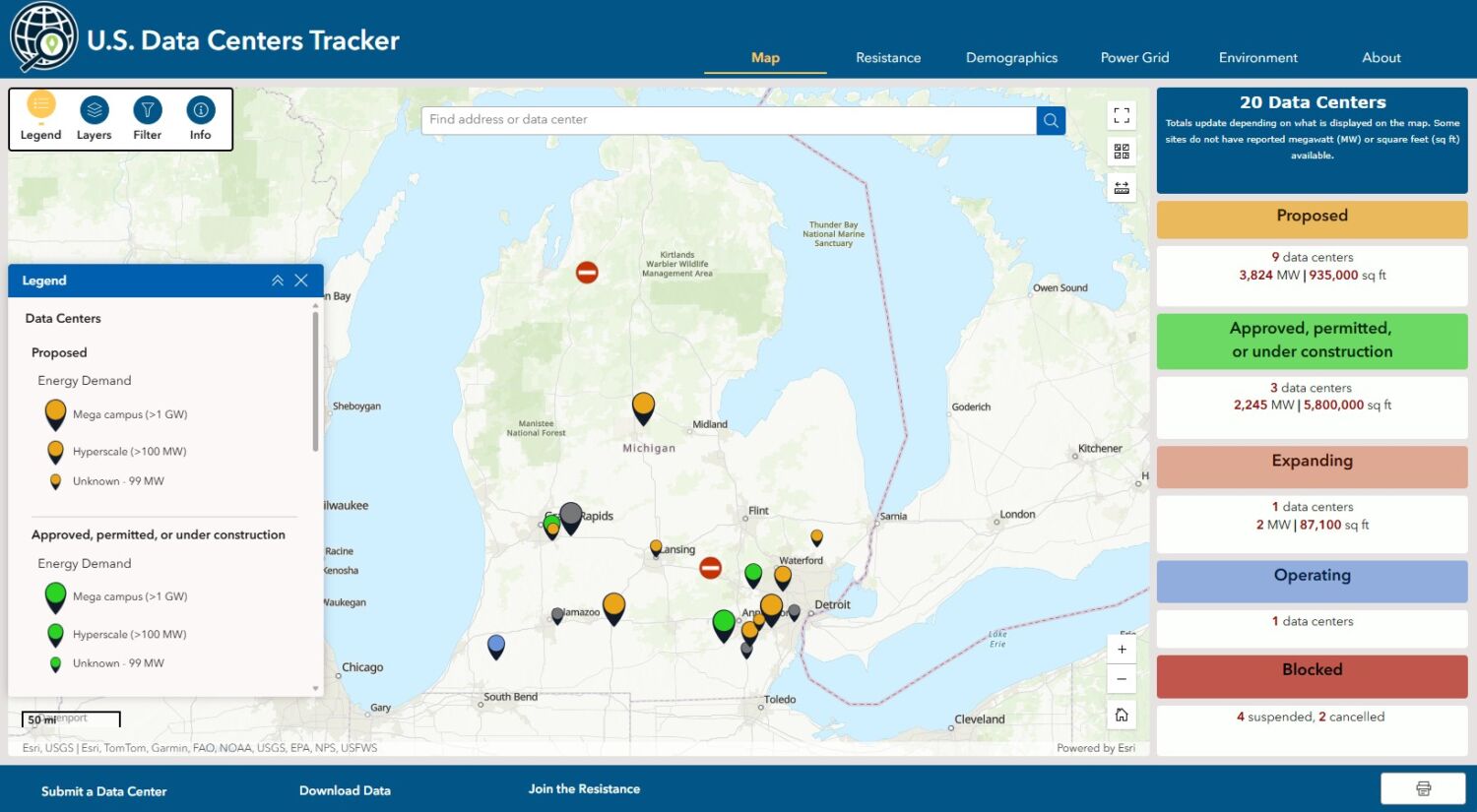Reset map to home extent
This screenshot has height=812, width=1477.
tap(1122, 716)
